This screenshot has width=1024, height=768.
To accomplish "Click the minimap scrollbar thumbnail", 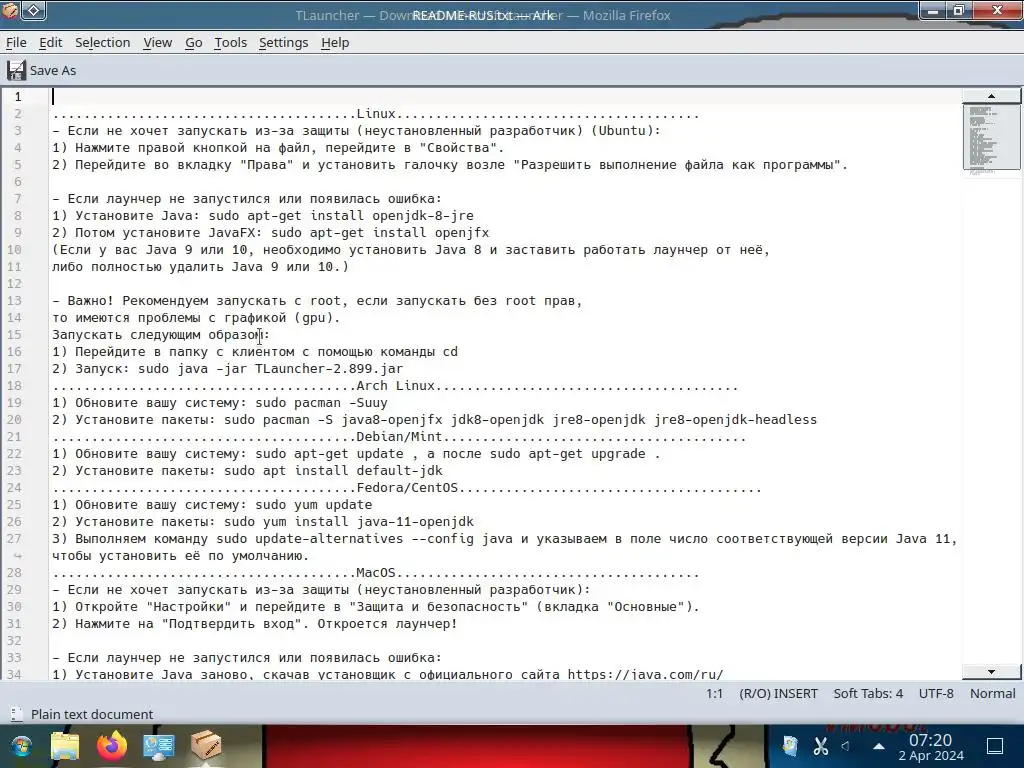I will (991, 137).
